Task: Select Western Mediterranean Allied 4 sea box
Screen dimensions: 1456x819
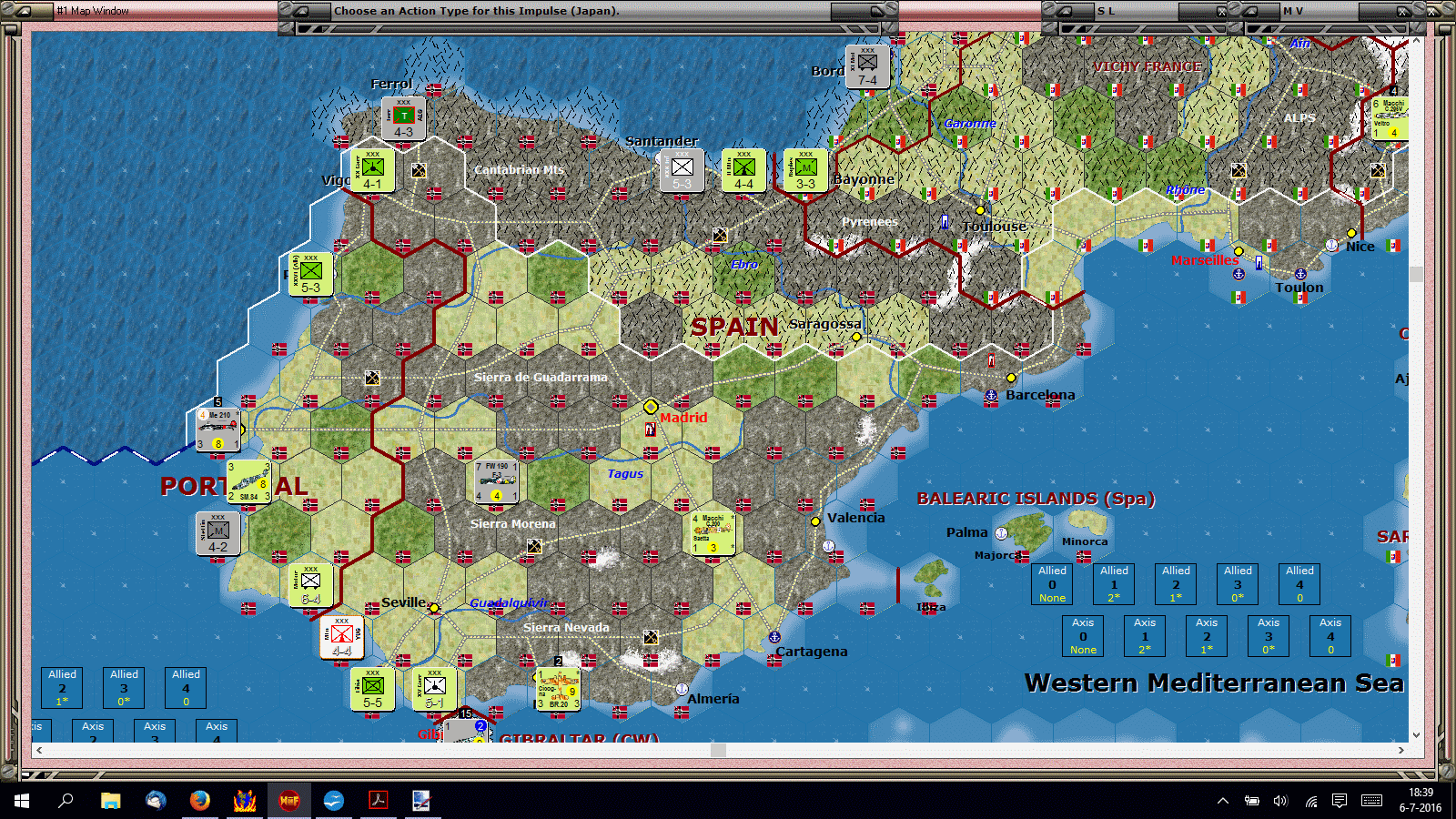Action: point(1299,584)
